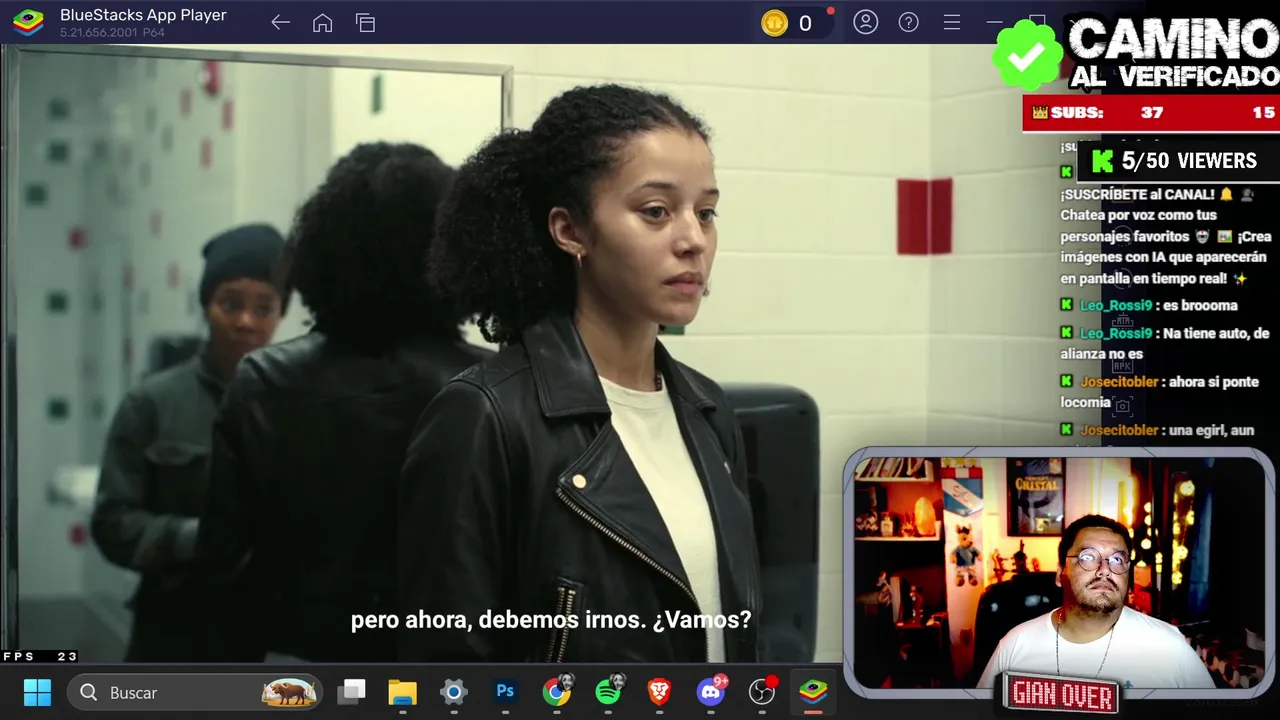Open Settings gear app in taskbar
The image size is (1280, 720).
[x=453, y=692]
